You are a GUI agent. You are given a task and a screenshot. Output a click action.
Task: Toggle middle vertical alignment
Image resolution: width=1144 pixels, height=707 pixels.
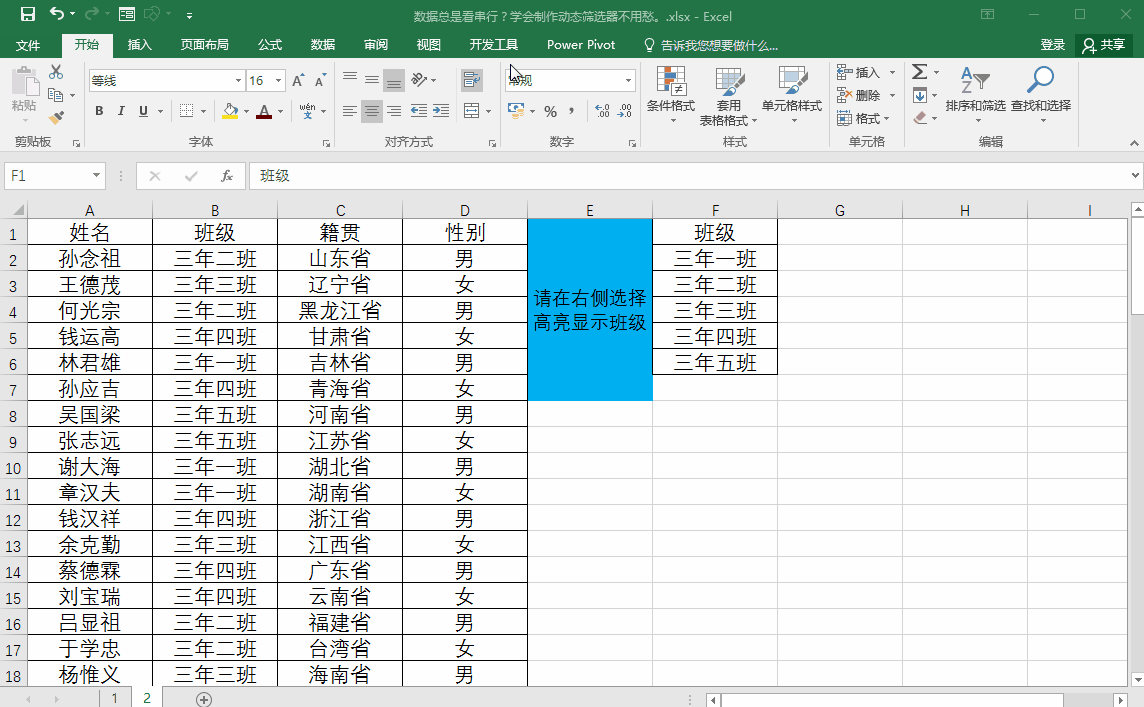click(x=372, y=80)
